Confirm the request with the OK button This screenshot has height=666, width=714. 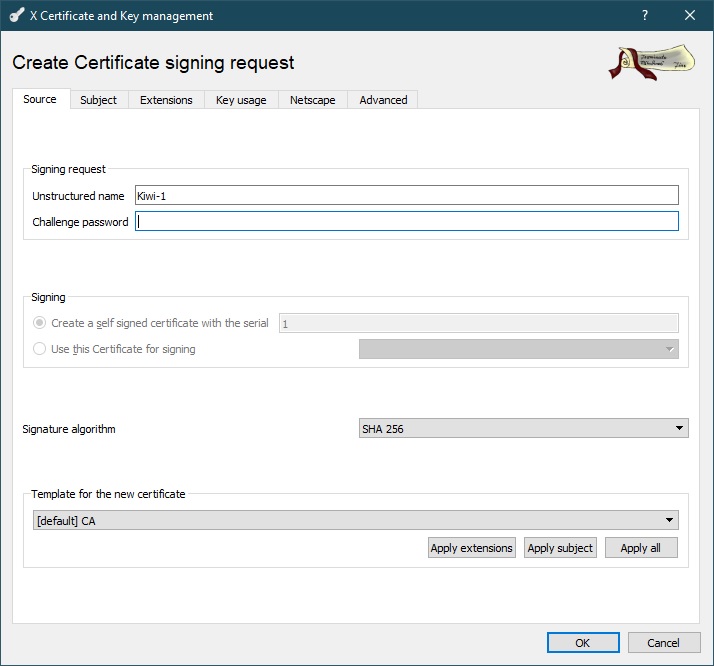[x=582, y=643]
